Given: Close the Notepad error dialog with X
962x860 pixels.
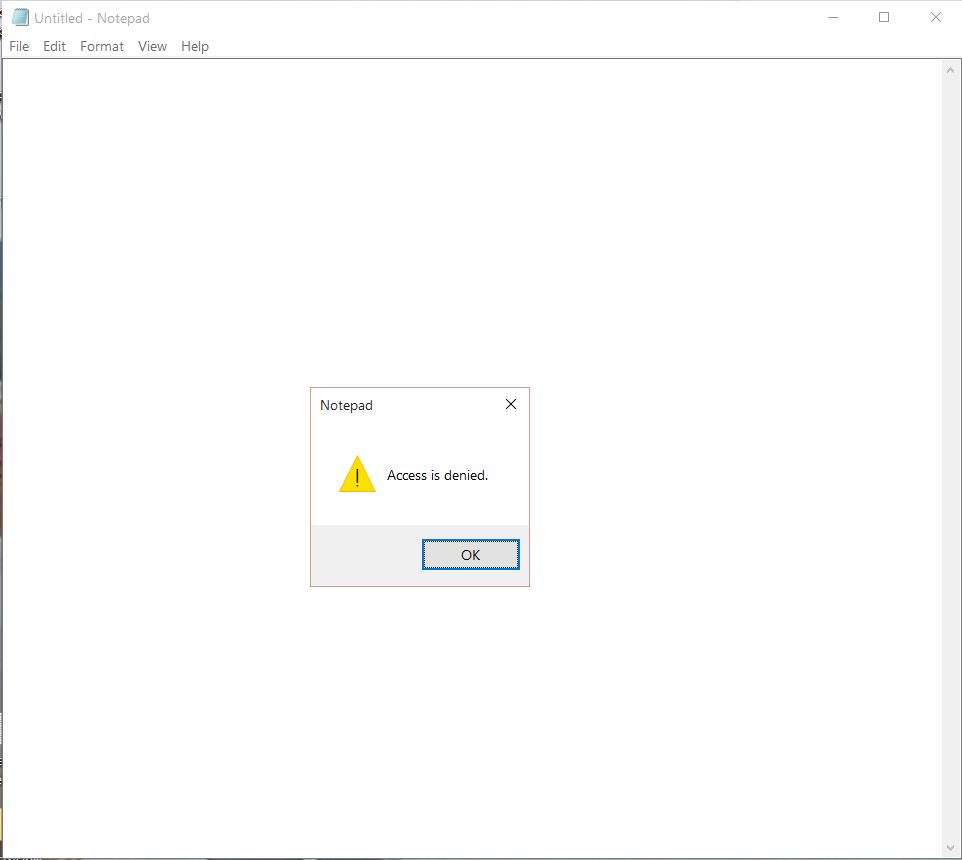Looking at the screenshot, I should [510, 404].
